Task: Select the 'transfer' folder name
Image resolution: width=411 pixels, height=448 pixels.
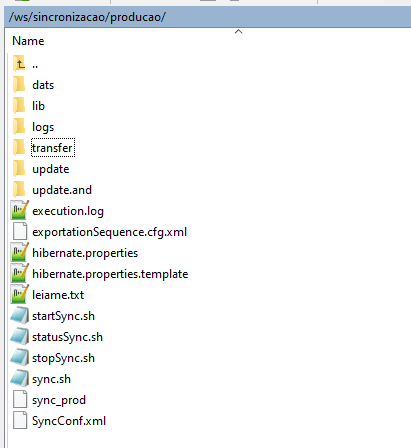Action: pos(53,148)
